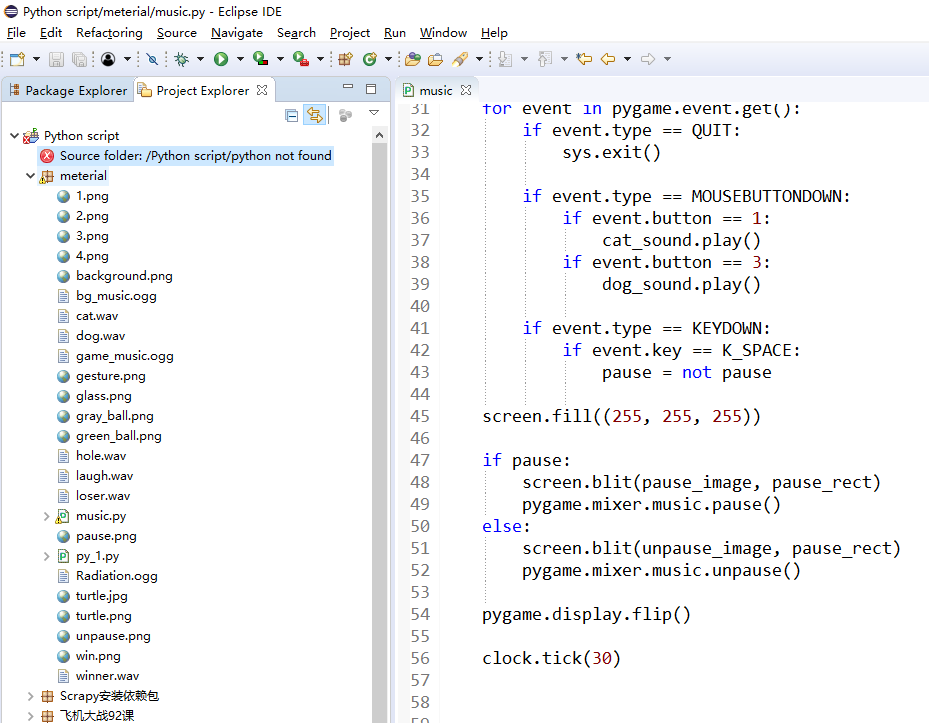This screenshot has width=929, height=723.
Task: Switch to the Package Explorer tab
Action: click(68, 90)
